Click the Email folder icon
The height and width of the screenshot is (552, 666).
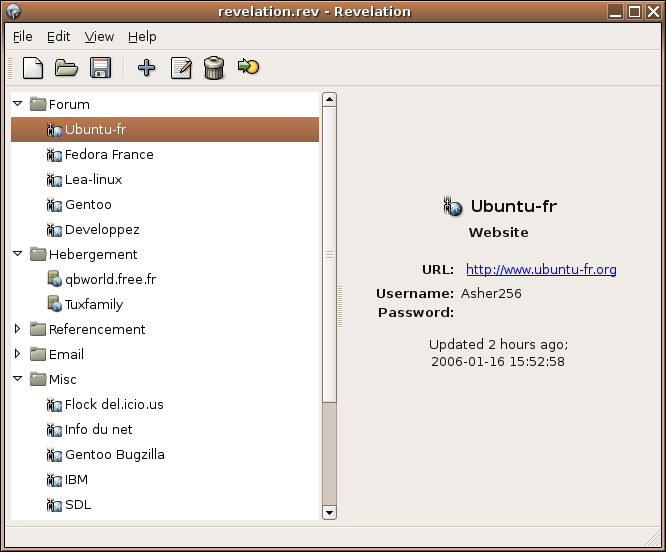click(38, 354)
